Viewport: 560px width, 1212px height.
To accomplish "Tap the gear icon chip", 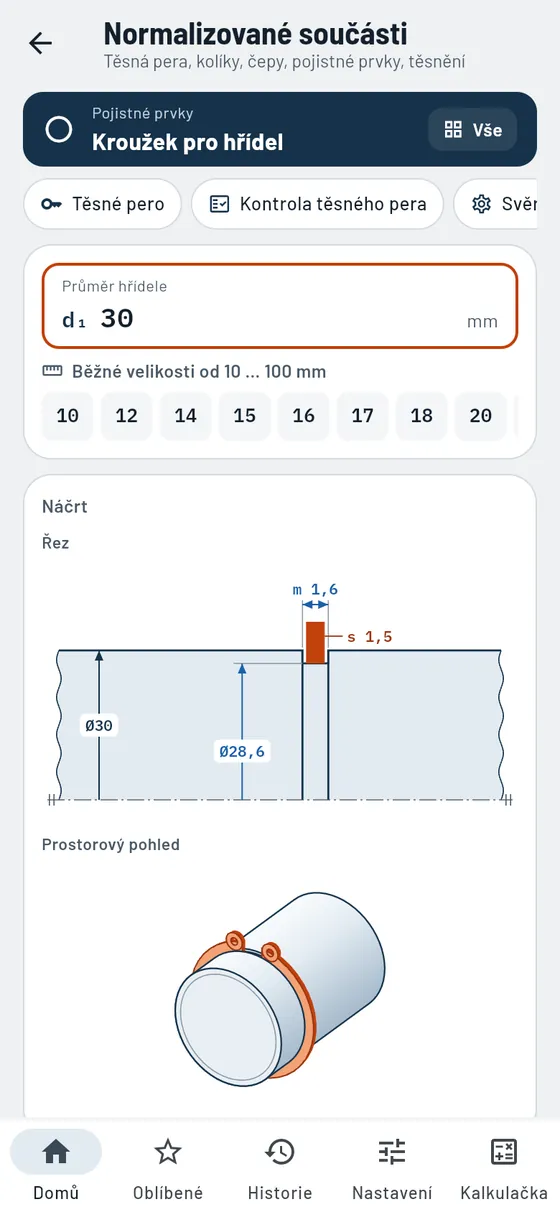I will (x=506, y=204).
